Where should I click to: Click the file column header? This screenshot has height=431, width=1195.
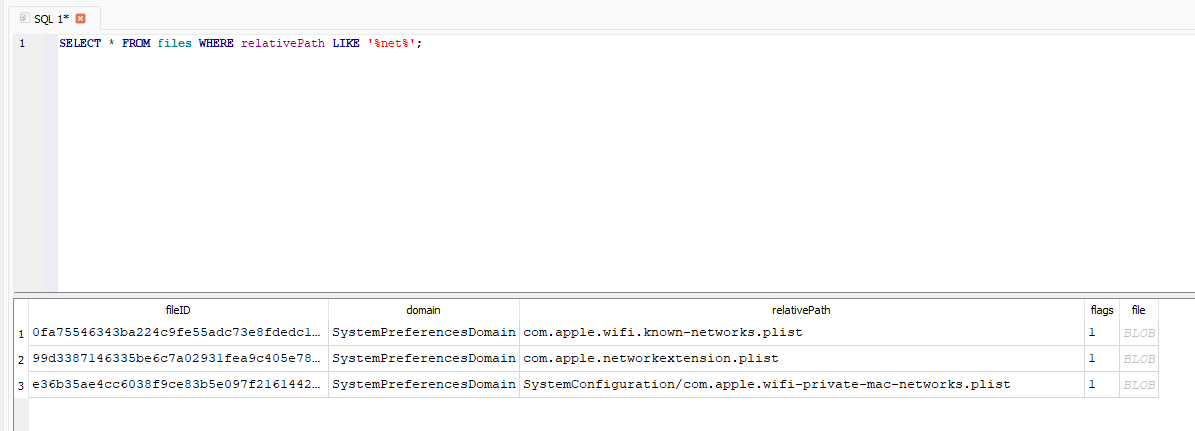click(x=1138, y=310)
